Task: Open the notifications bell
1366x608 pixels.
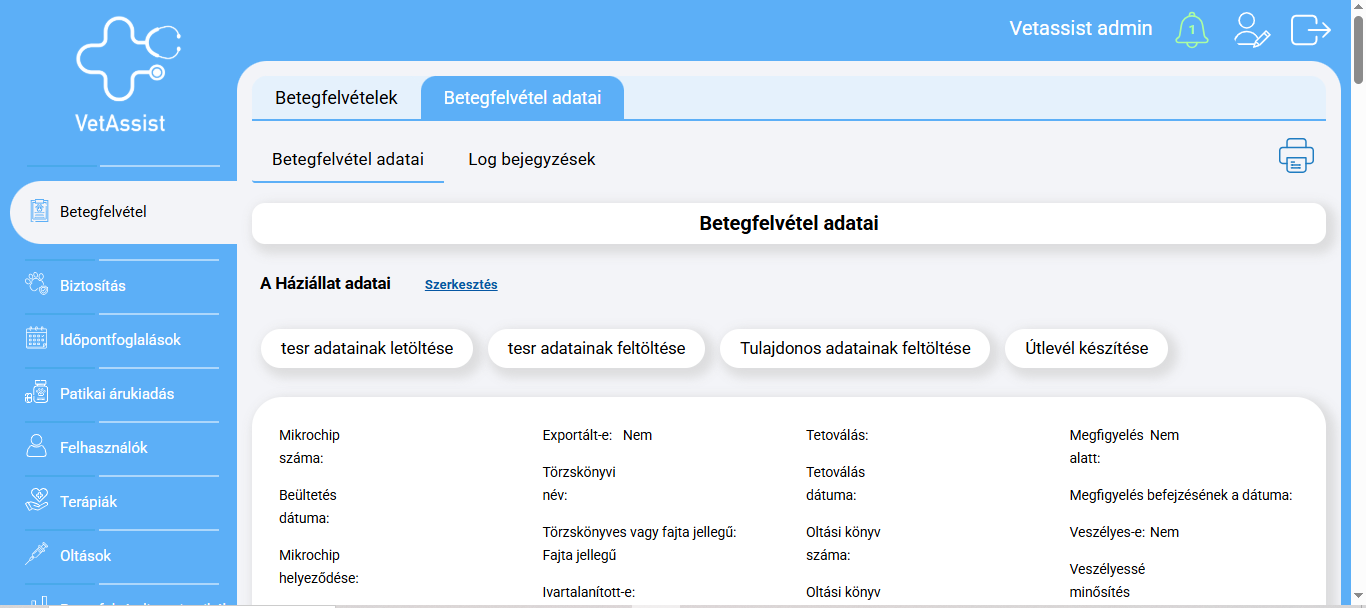Action: pos(1191,29)
